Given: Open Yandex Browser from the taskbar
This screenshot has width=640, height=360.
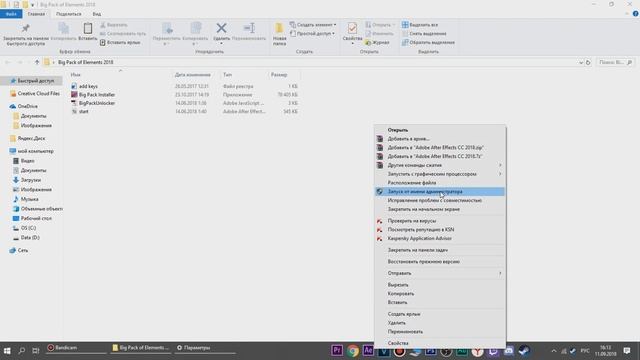Looking at the screenshot, I should tap(477, 351).
